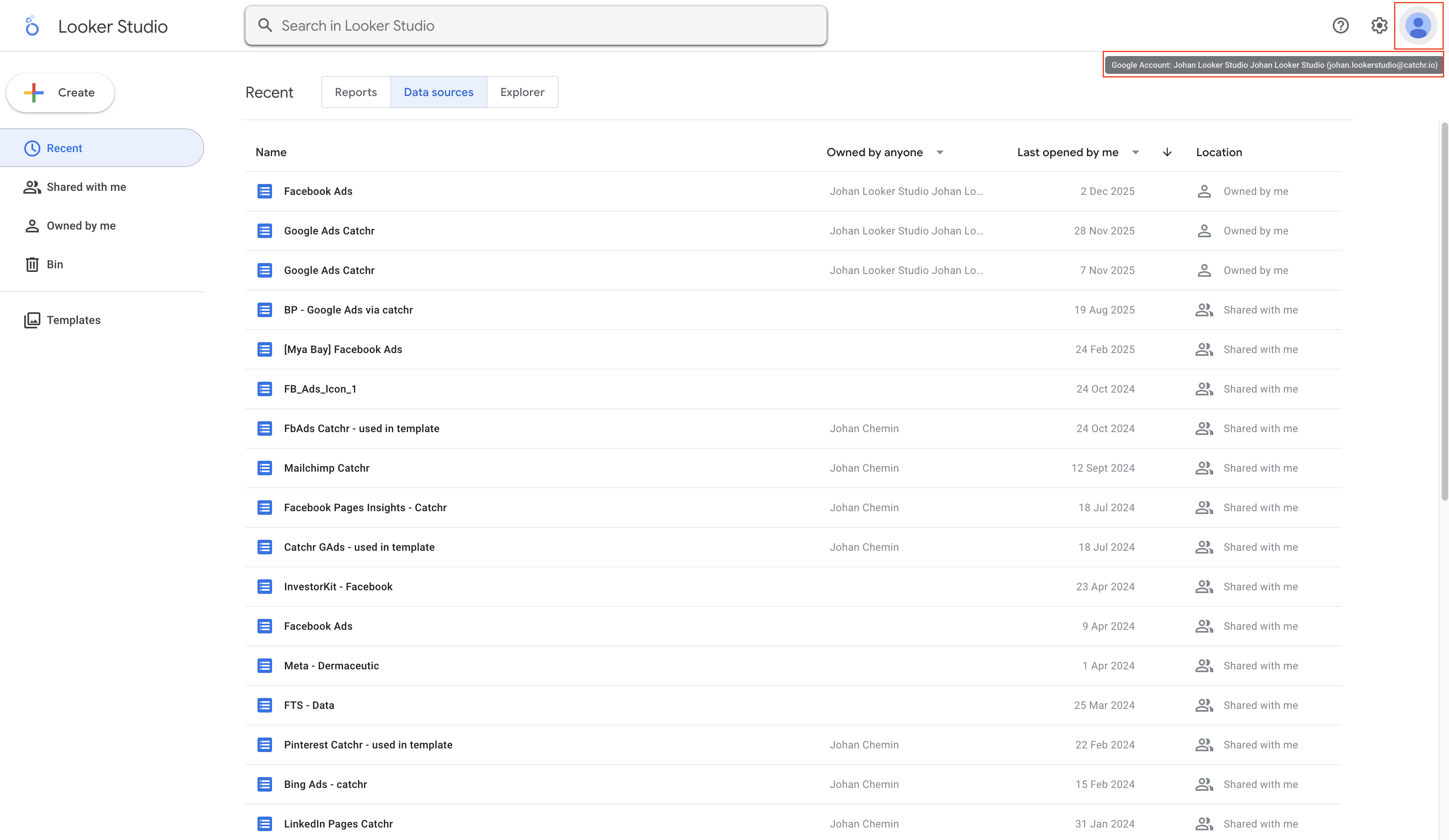This screenshot has width=1449, height=840.
Task: Click the Looker Studio logo icon
Action: 32,26
